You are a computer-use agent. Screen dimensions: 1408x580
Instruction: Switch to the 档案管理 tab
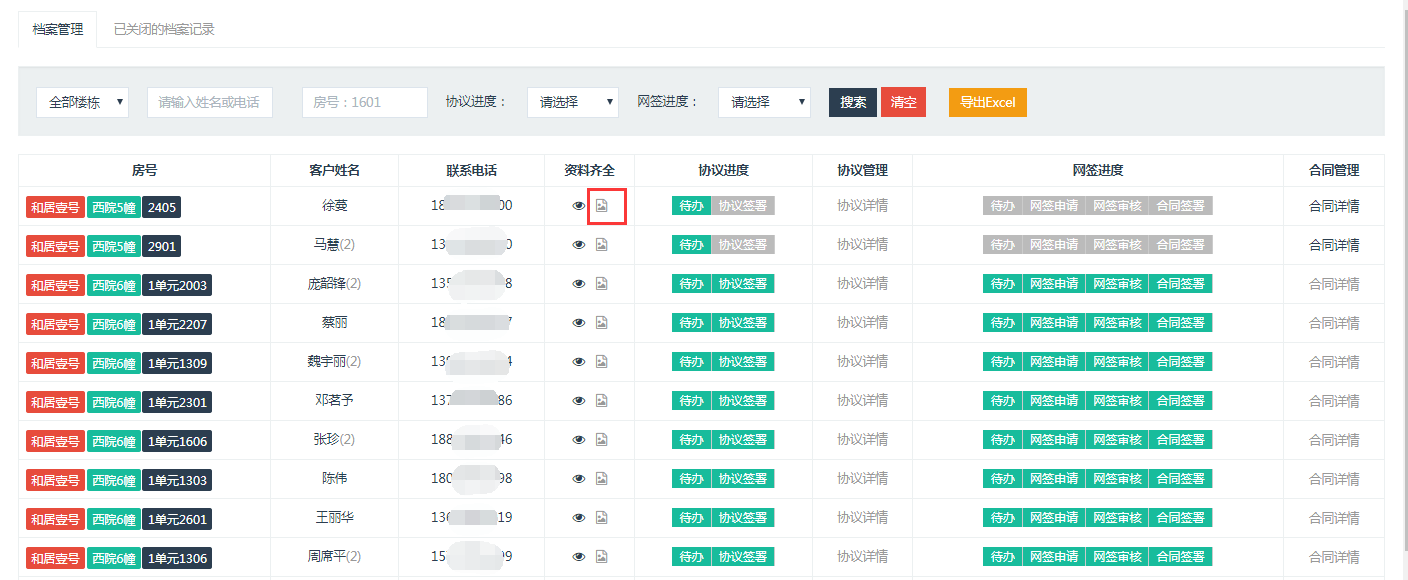pos(58,29)
